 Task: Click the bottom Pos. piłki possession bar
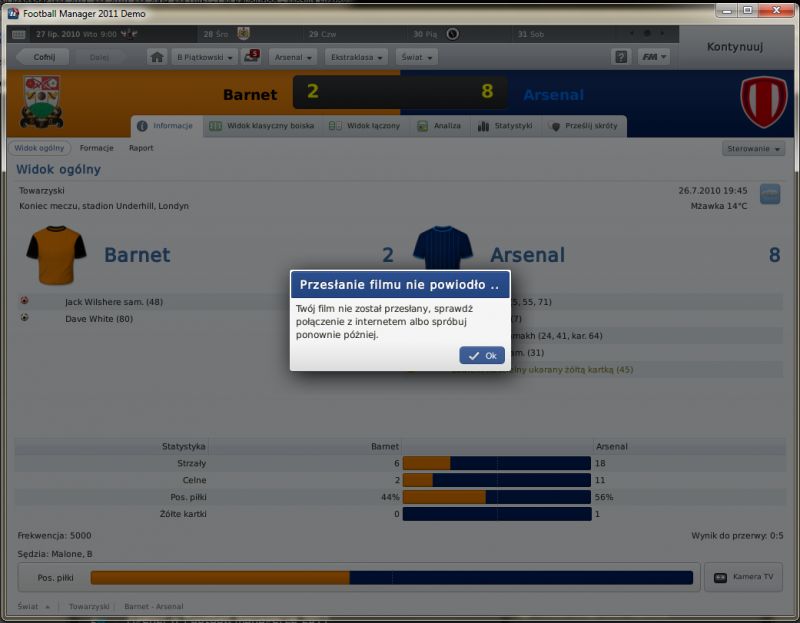392,578
